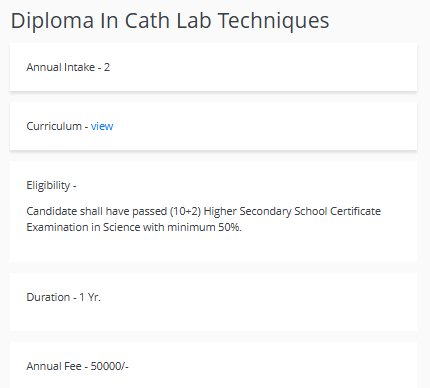Click the word 'Techniques' in the title
Screen dimensions: 430x388
(x=274, y=21)
